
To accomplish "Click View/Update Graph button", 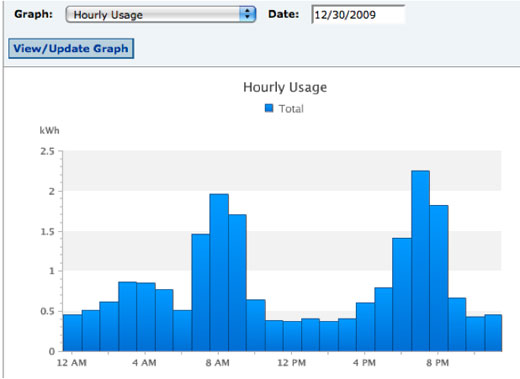I will (x=71, y=49).
